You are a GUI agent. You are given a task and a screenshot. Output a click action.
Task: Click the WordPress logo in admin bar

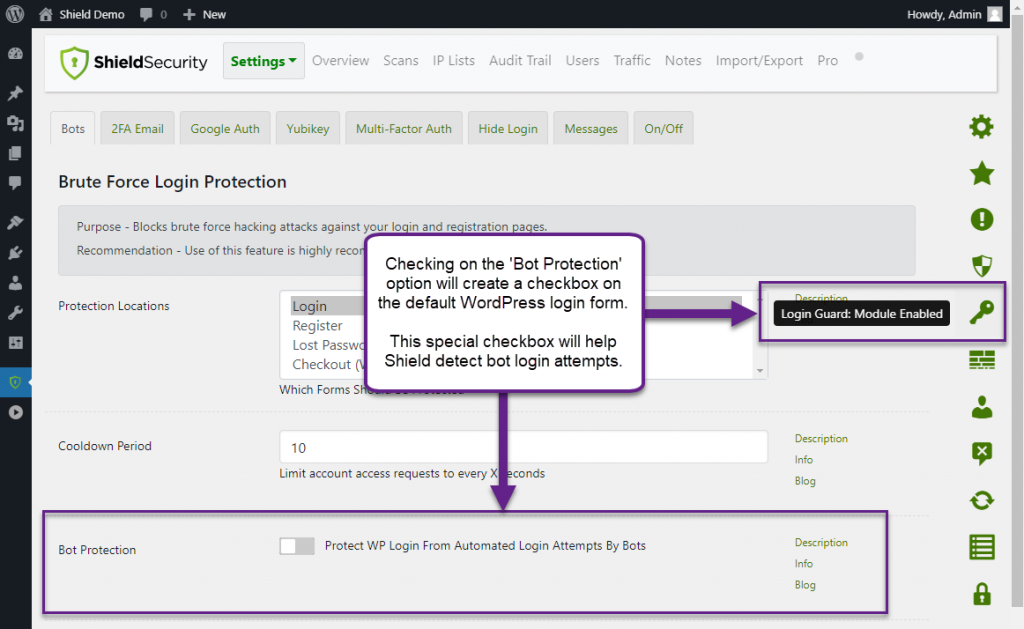[15, 14]
